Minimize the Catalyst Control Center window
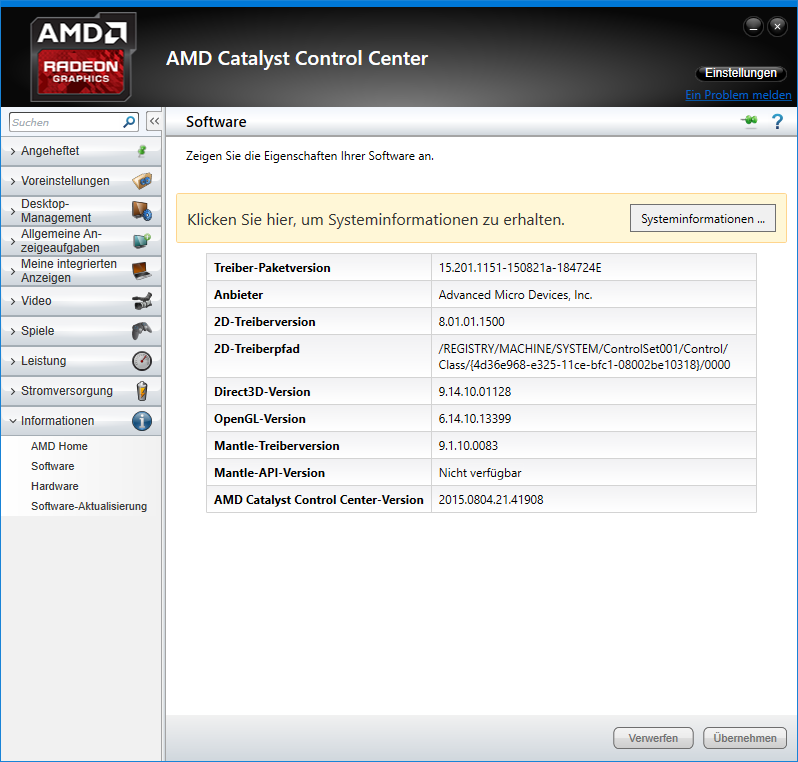798x762 pixels. (x=753, y=27)
